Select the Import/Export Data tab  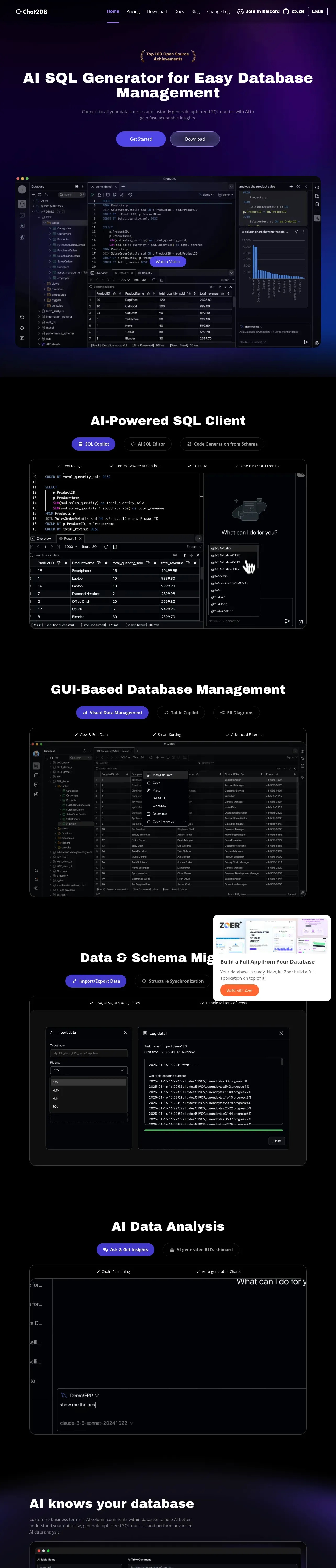click(96, 981)
